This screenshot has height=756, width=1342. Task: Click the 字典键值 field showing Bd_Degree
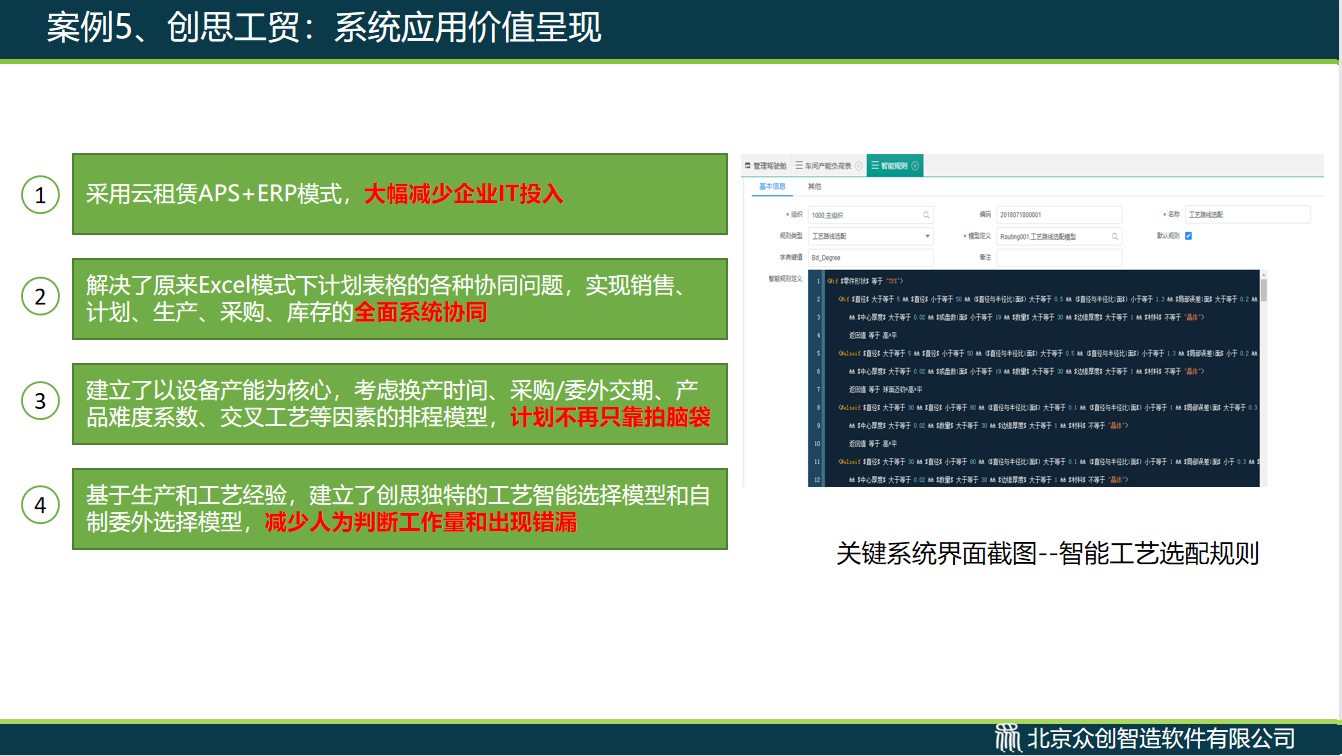[x=870, y=258]
